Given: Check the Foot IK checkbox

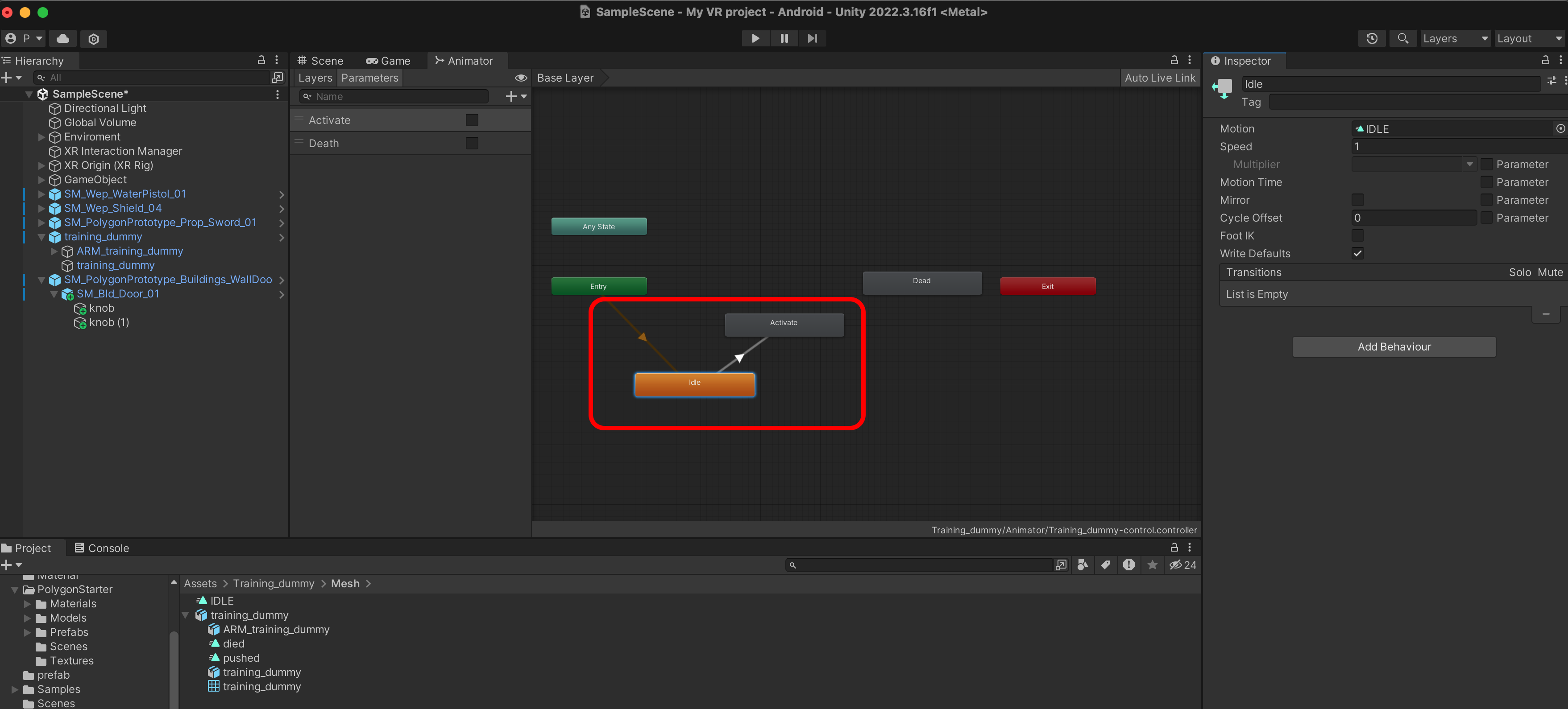Looking at the screenshot, I should pyautogui.click(x=1357, y=235).
